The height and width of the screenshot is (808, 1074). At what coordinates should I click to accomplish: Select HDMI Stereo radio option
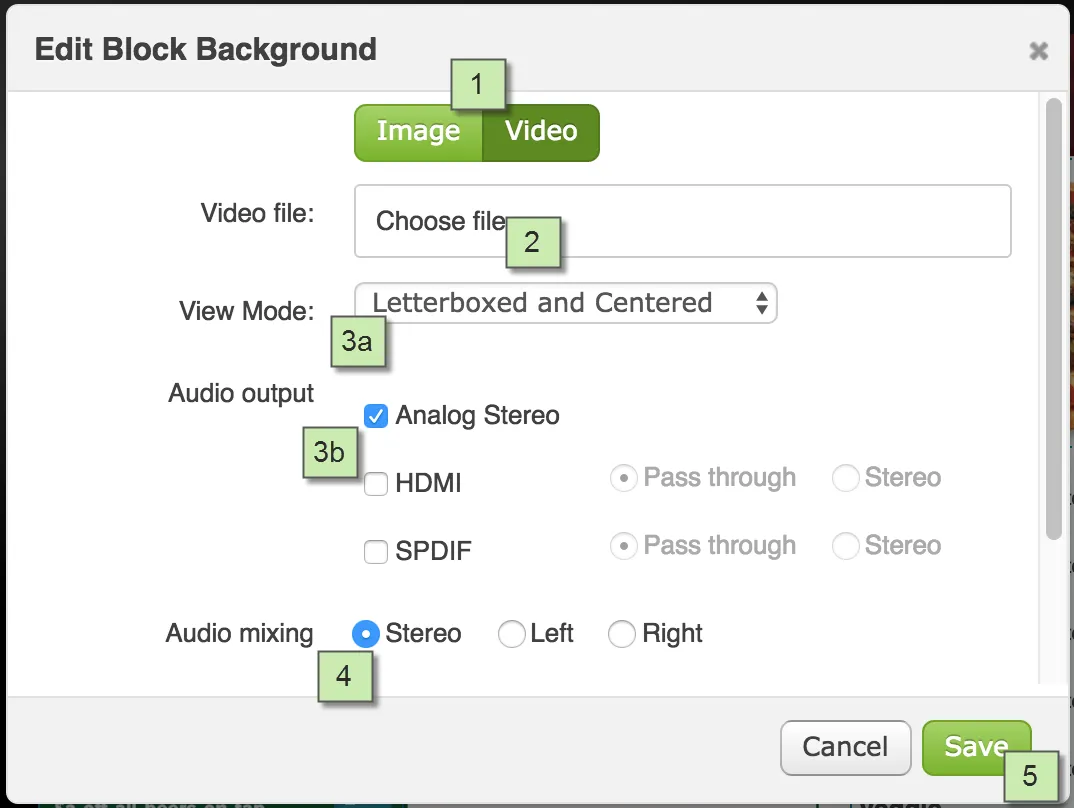[x=845, y=478]
